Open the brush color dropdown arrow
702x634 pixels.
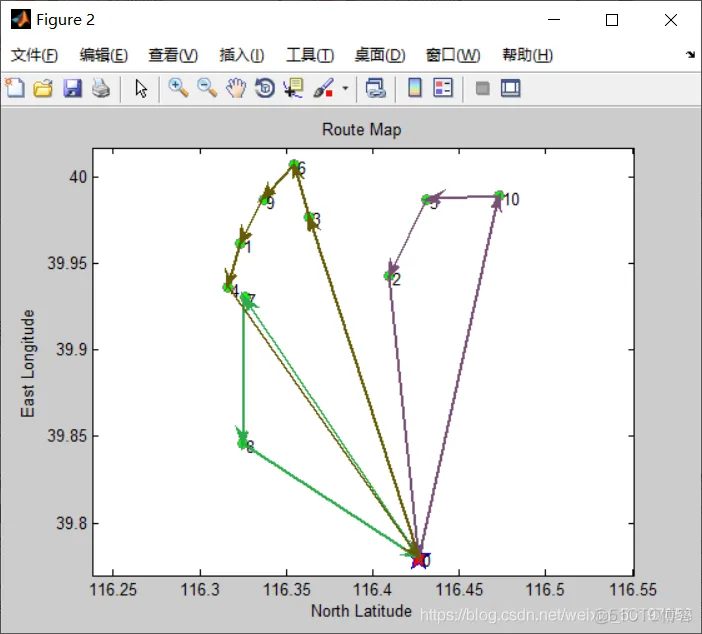pyautogui.click(x=345, y=88)
